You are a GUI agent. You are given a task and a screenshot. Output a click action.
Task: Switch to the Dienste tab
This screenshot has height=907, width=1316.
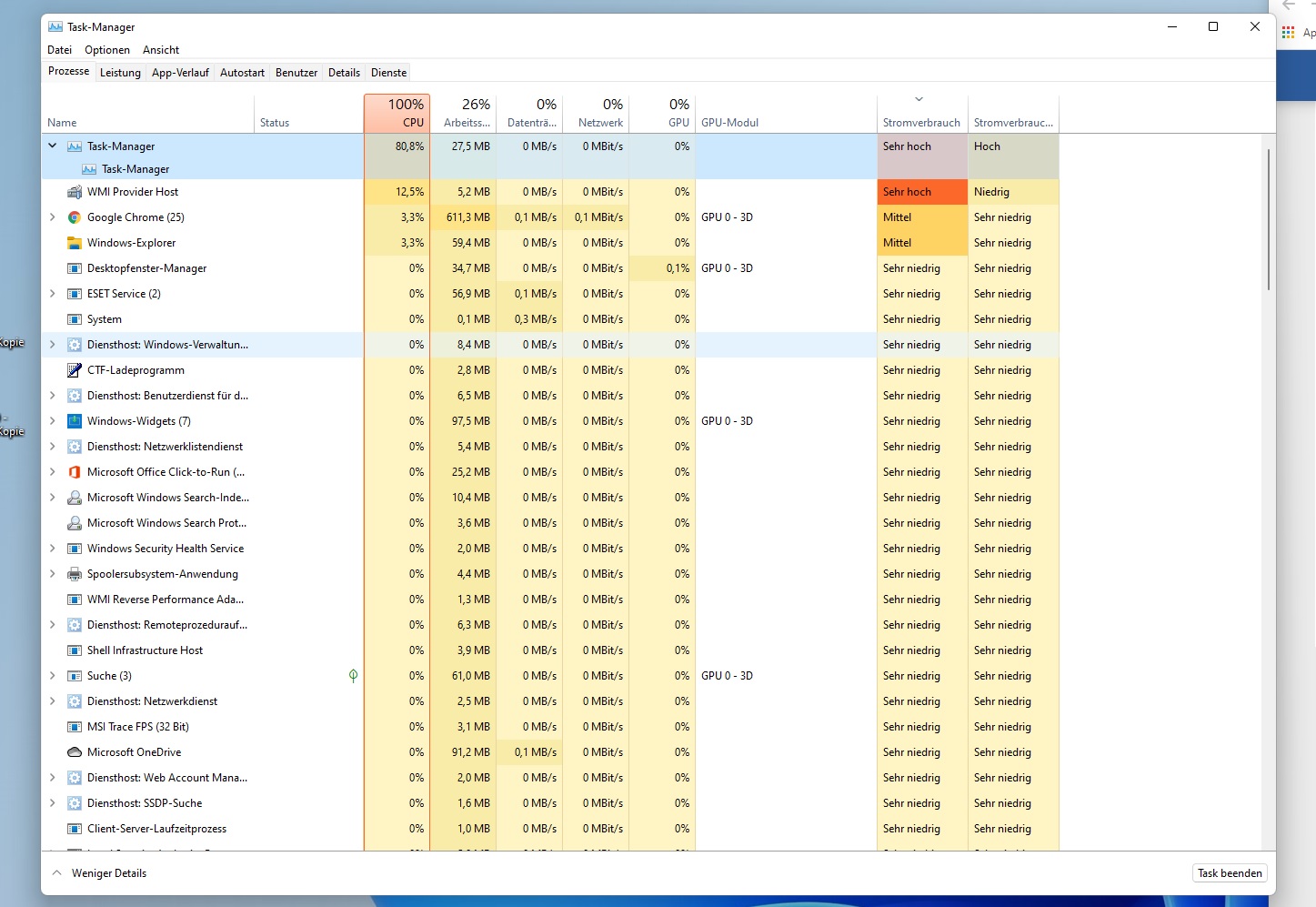tap(388, 73)
